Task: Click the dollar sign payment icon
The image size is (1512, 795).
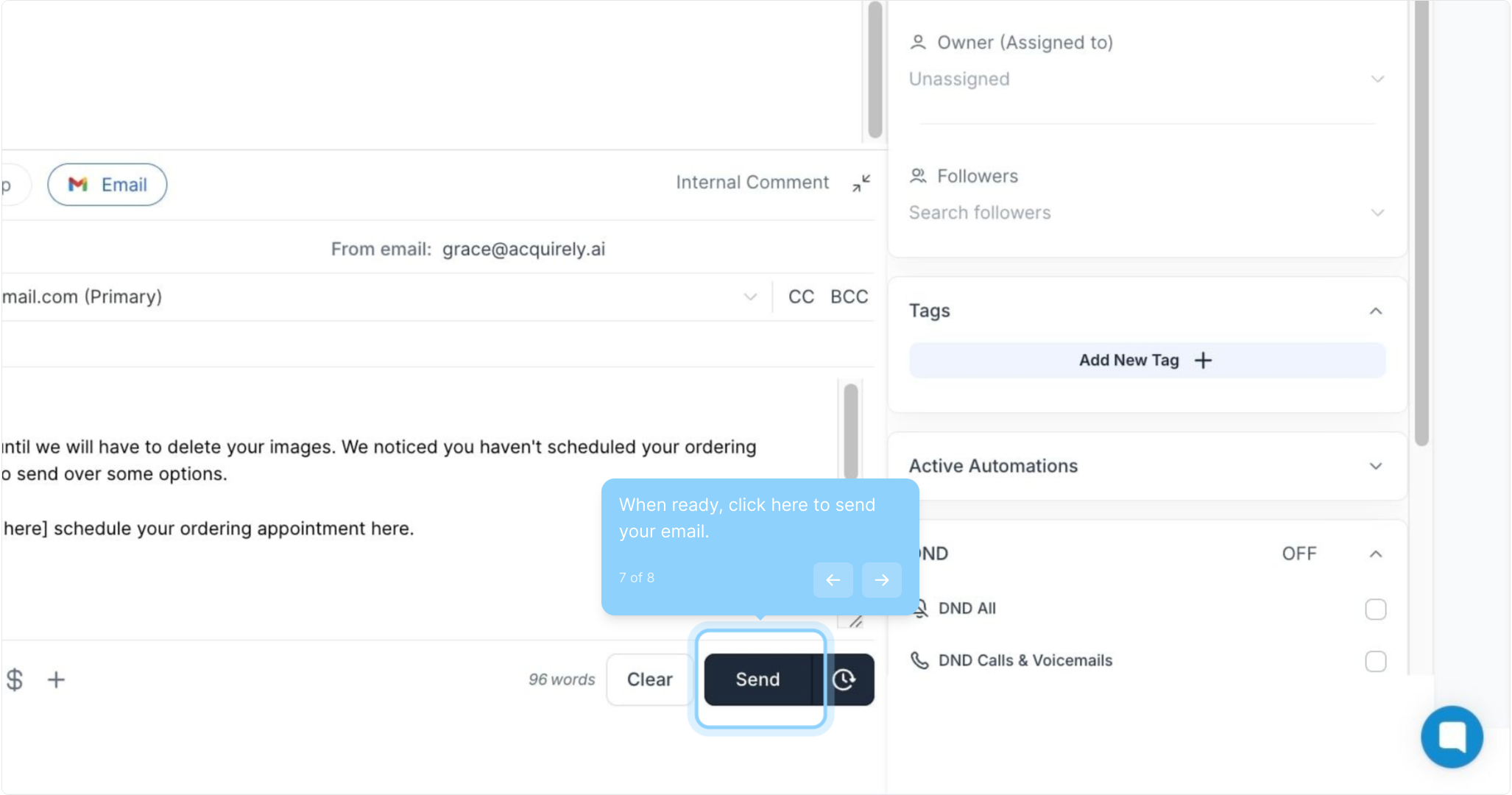Action: (x=15, y=679)
